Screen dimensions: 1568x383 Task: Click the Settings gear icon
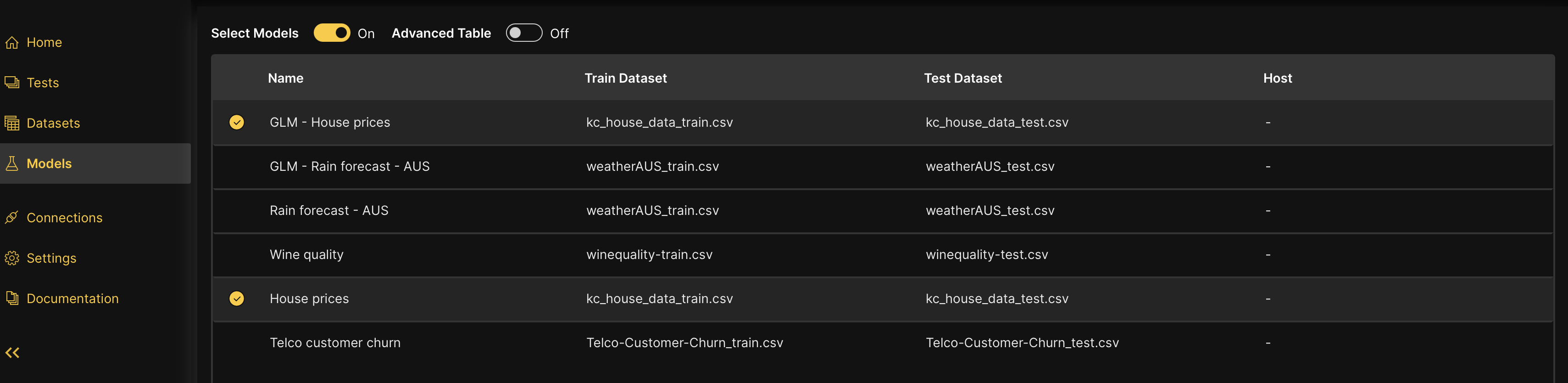coord(12,258)
